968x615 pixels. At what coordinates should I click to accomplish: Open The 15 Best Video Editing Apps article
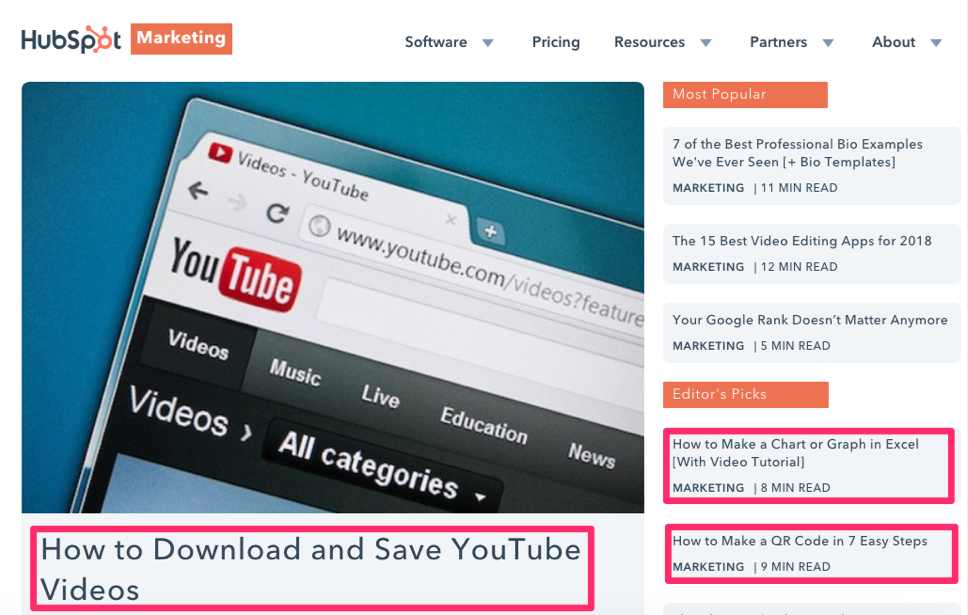pyautogui.click(x=802, y=241)
